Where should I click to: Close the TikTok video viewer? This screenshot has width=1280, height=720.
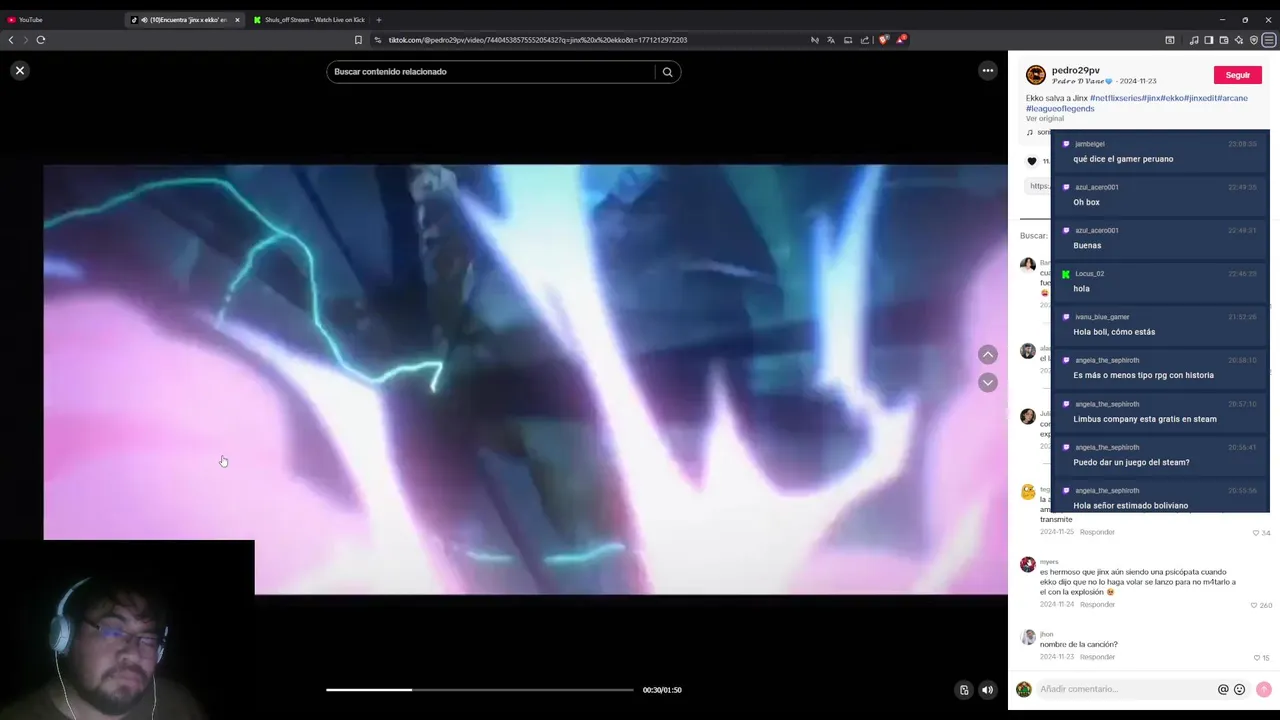(x=20, y=70)
